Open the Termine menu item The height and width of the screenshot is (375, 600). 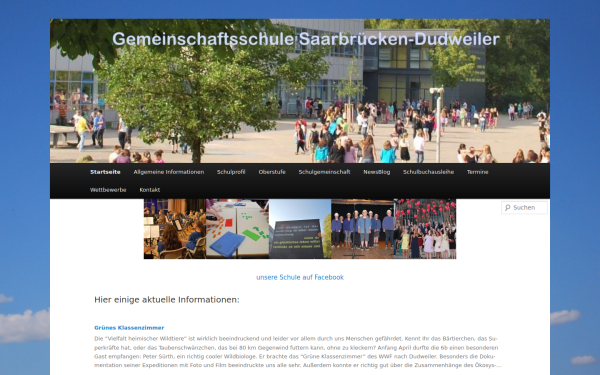[x=478, y=172]
